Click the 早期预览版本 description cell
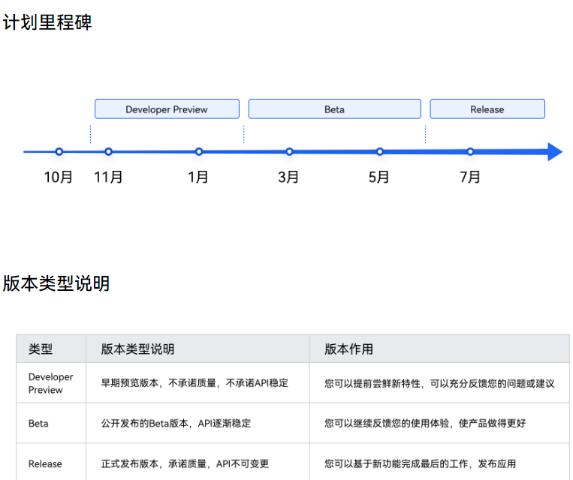Image resolution: width=573 pixels, height=480 pixels. [x=198, y=383]
